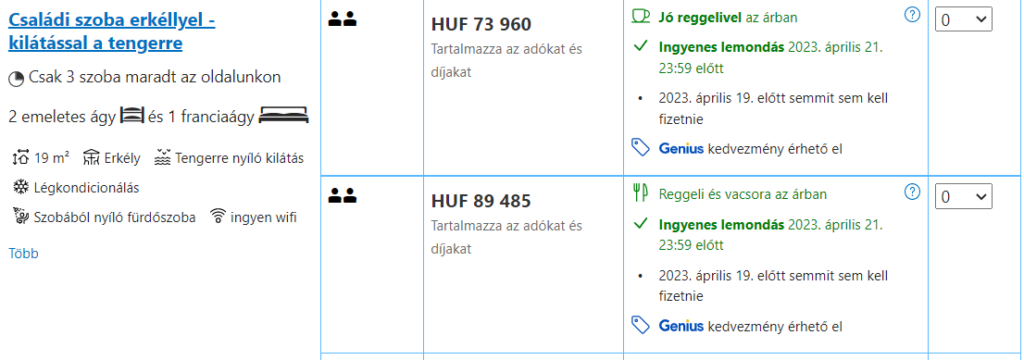Screen dimensions: 1024x360
Task: Click the balcony Erkély icon
Action: (91, 157)
